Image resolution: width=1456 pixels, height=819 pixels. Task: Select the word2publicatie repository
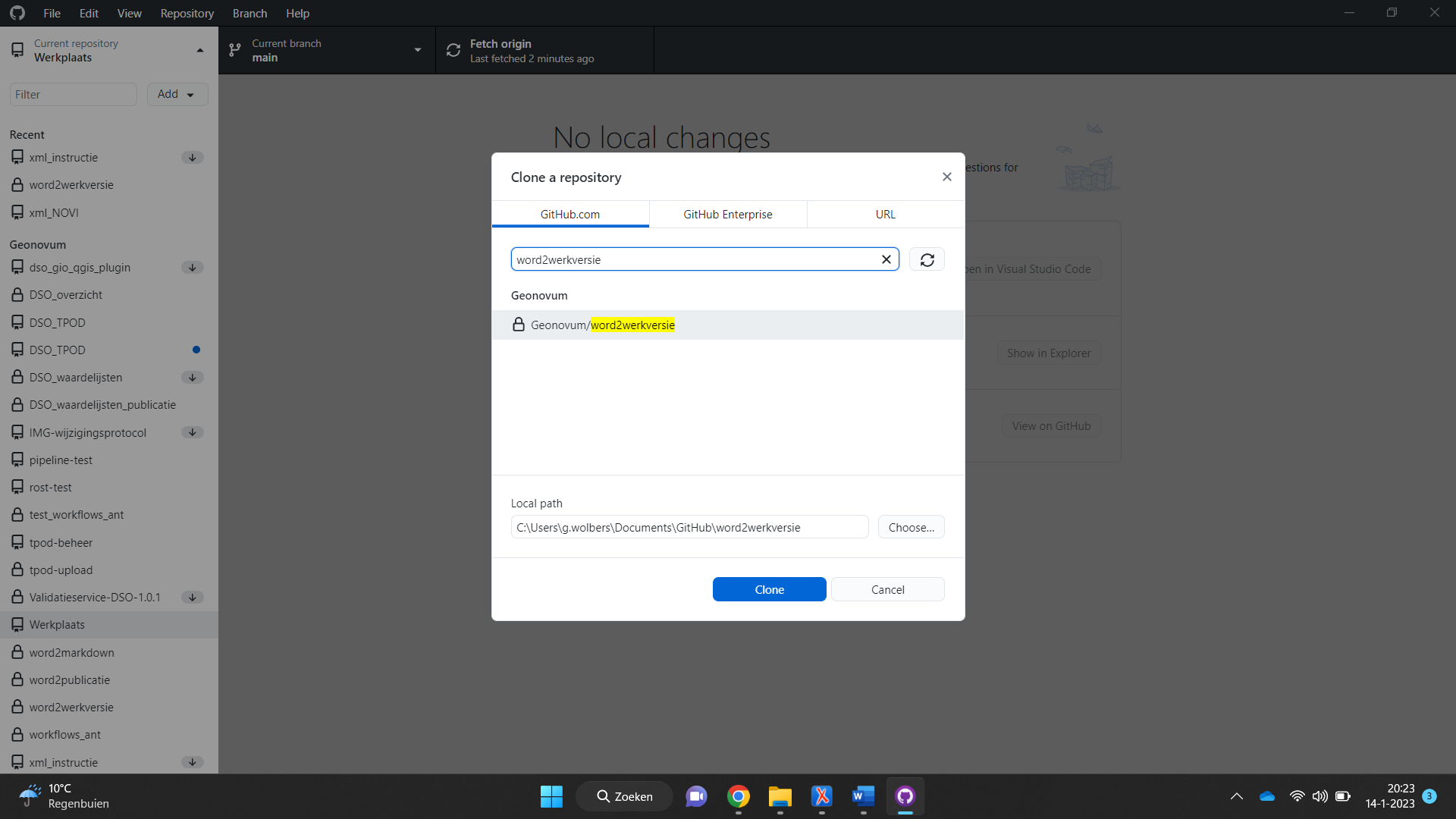pos(109,680)
